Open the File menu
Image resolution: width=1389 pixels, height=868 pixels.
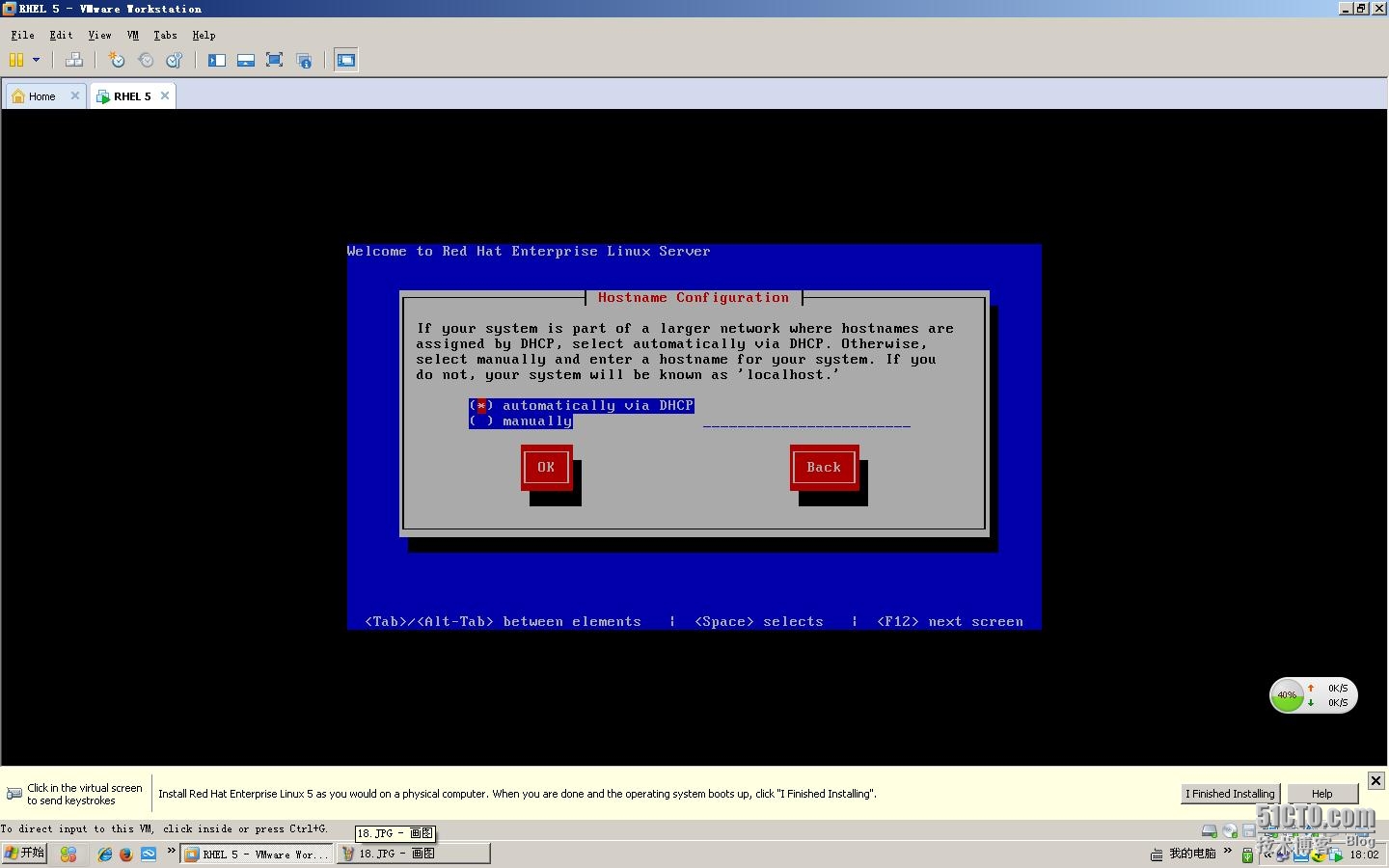pyautogui.click(x=22, y=35)
